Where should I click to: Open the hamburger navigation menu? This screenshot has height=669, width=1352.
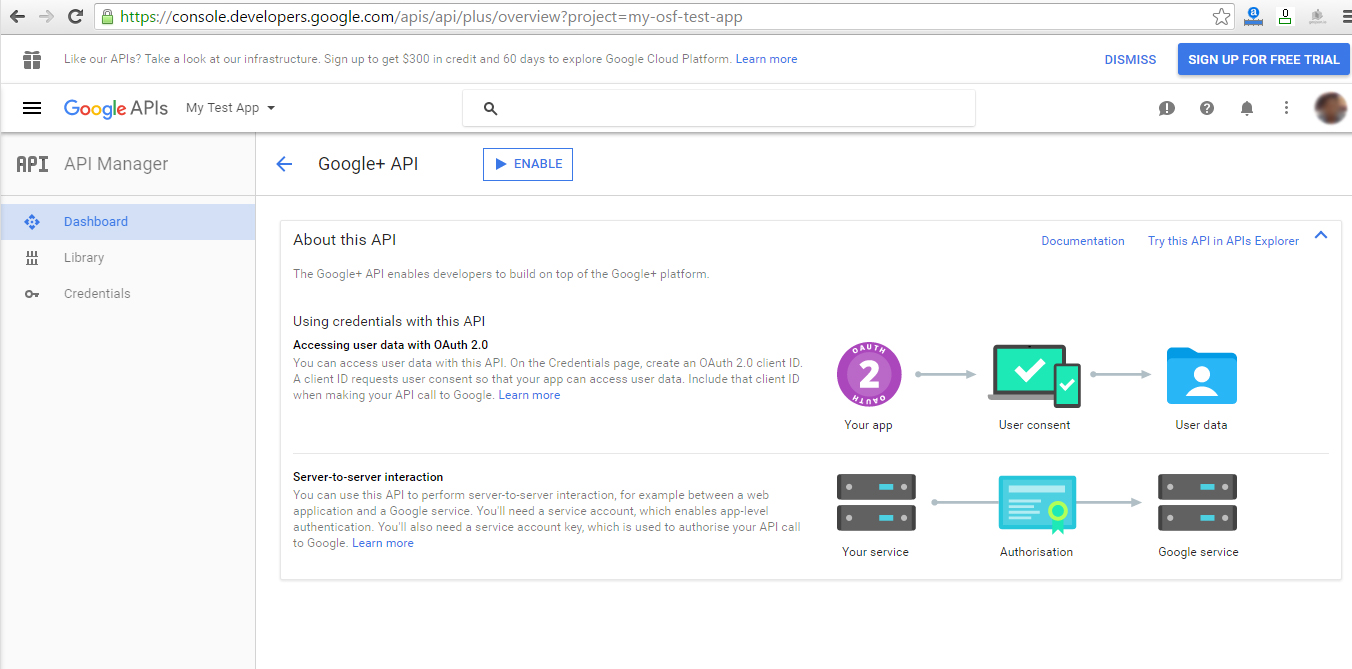click(32, 108)
